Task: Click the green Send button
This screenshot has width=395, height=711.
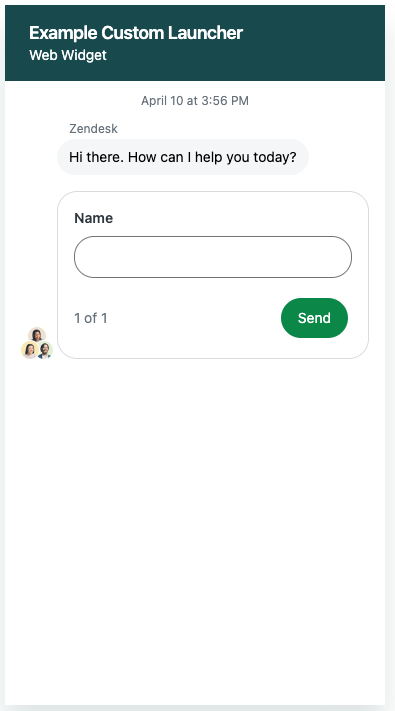Action: (314, 318)
